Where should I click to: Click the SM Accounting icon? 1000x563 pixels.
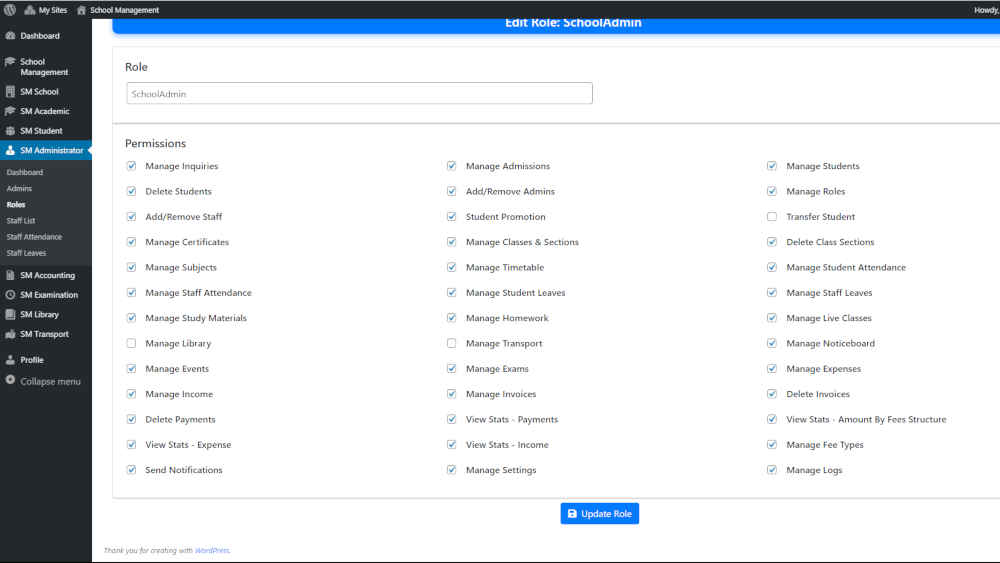10,275
